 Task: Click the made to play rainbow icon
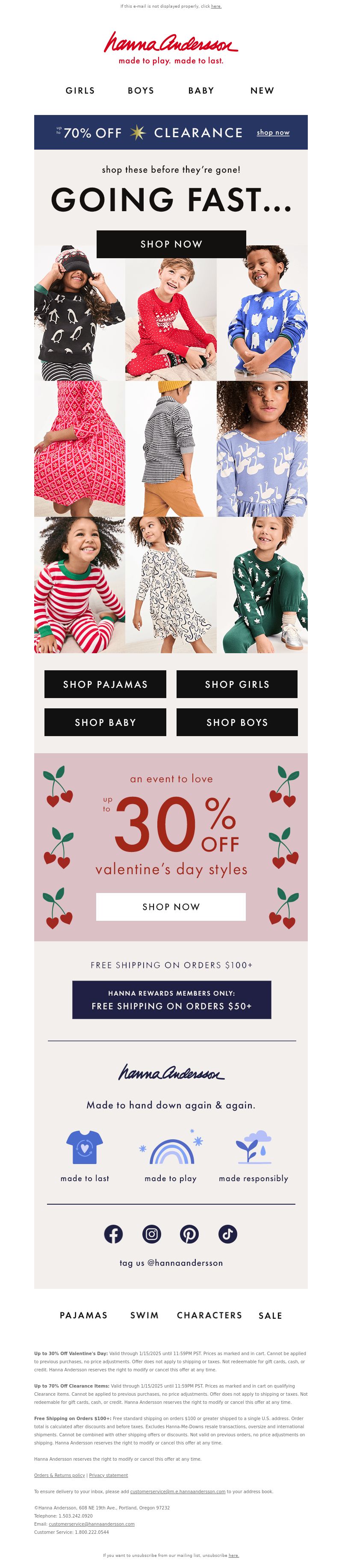(x=171, y=1147)
